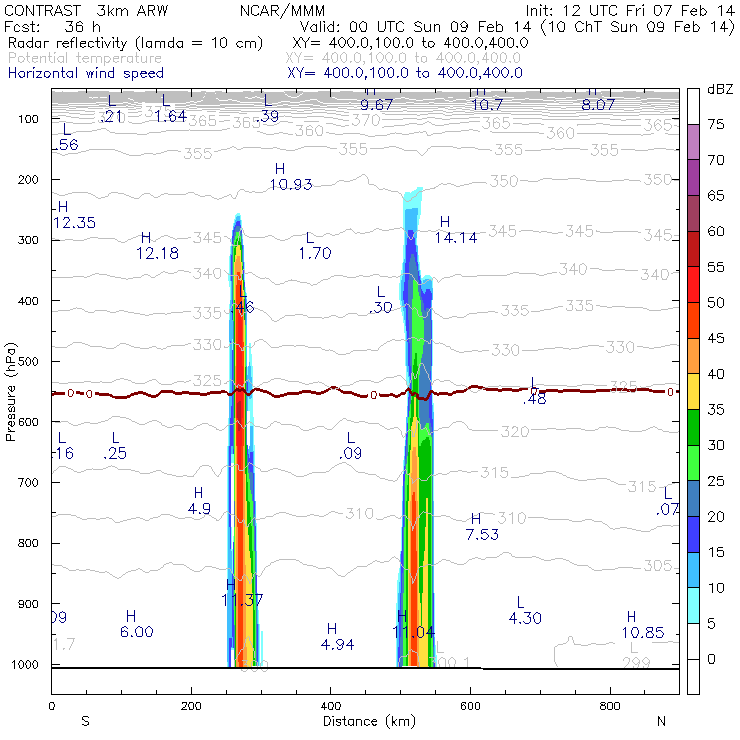Click the 'Distance (km)' horizontal axis label
This screenshot has width=740, height=740.
click(369, 721)
